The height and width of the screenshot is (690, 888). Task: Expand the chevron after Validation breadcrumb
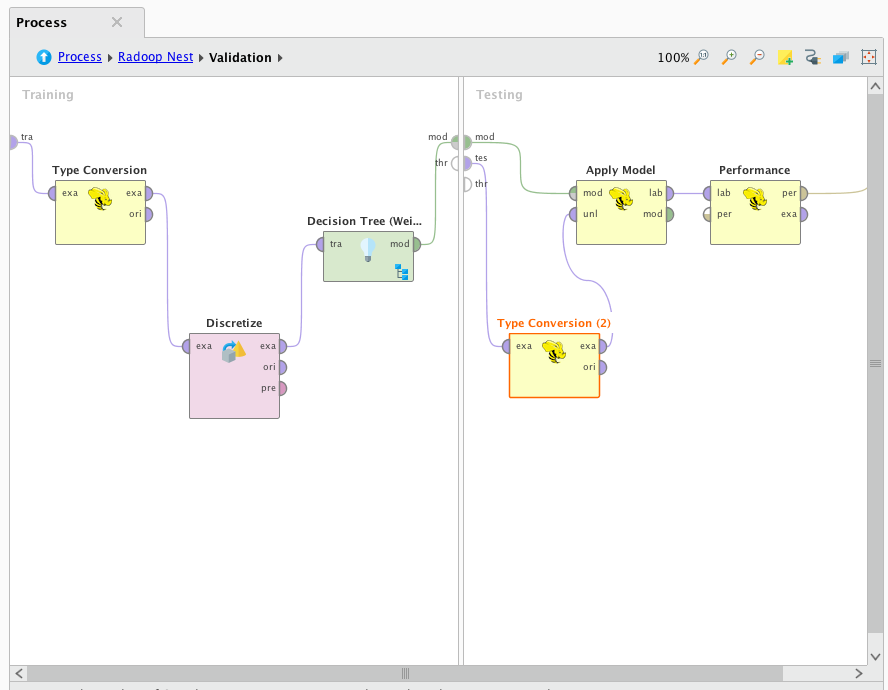280,57
